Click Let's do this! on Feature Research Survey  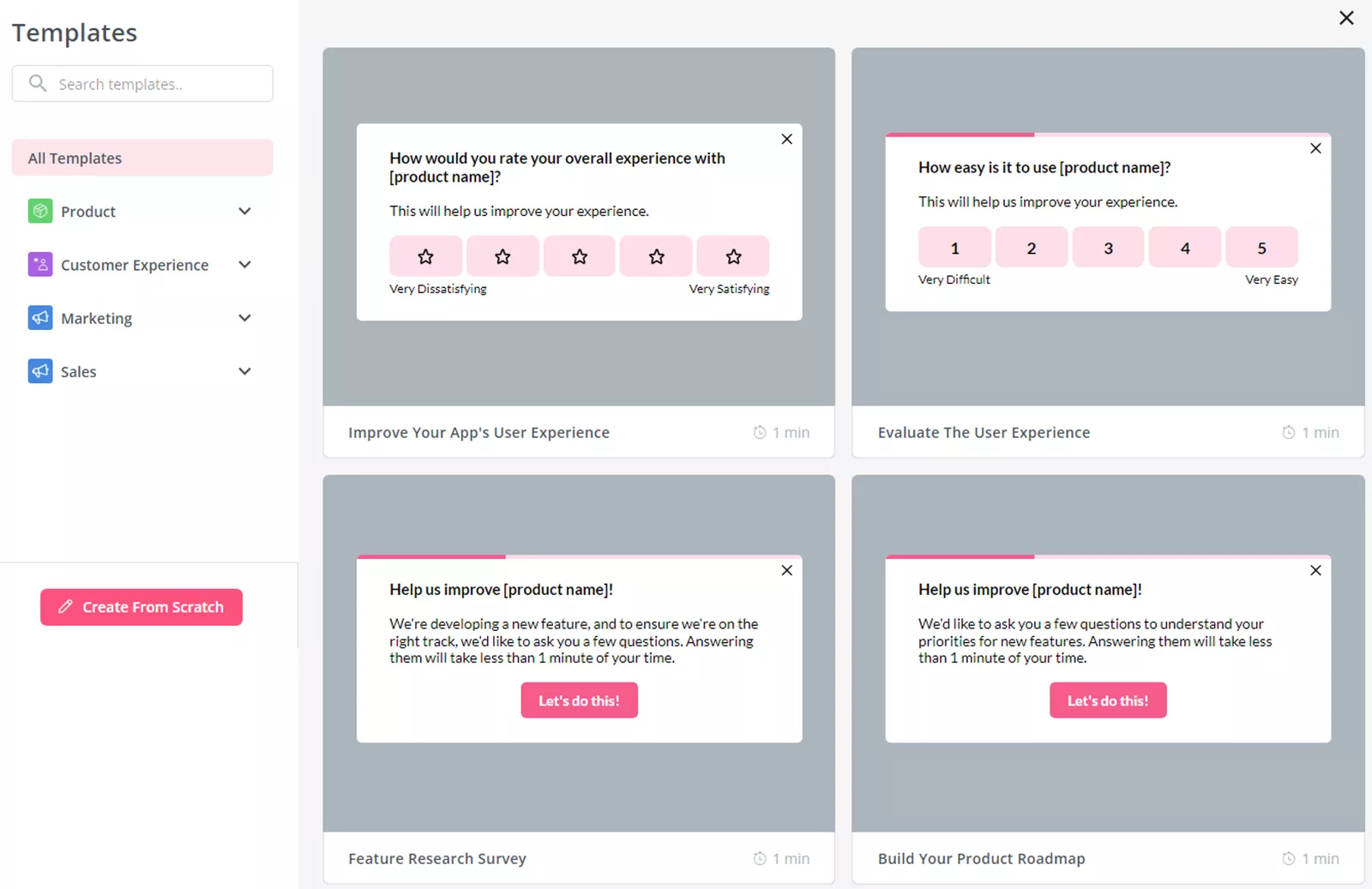click(x=579, y=700)
